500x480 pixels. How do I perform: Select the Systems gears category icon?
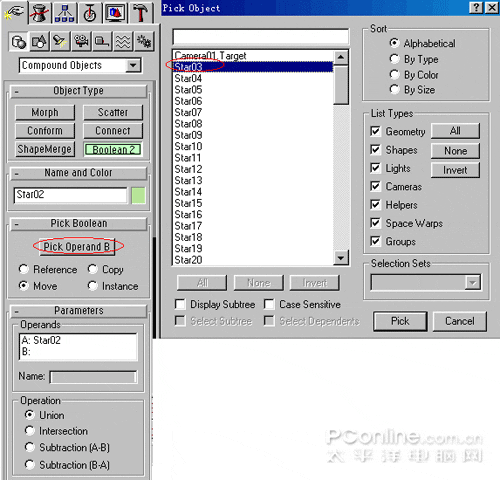pos(144,42)
